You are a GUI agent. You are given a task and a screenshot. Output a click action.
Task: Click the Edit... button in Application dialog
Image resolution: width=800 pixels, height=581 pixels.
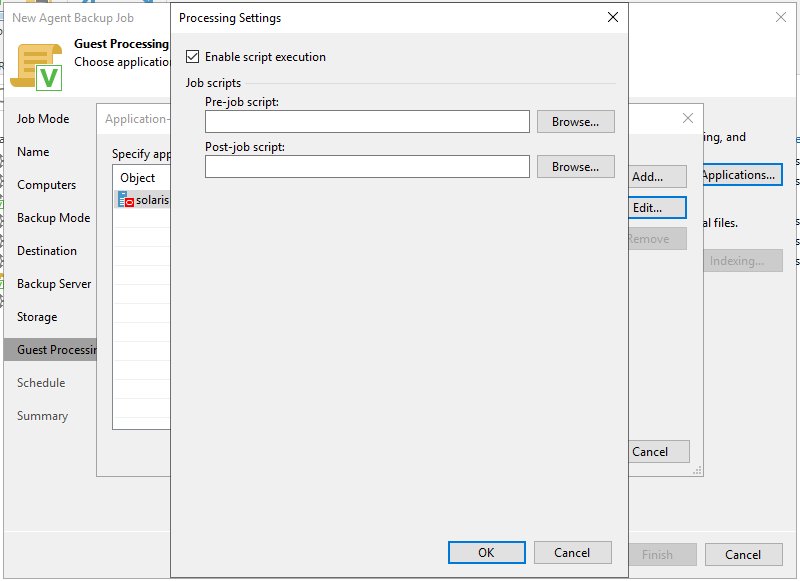point(657,208)
